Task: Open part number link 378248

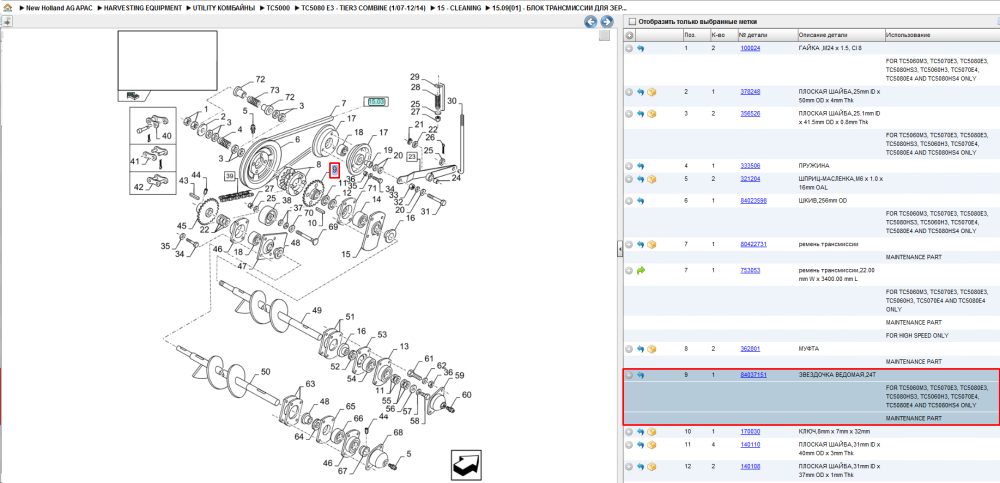Action: 750,92
